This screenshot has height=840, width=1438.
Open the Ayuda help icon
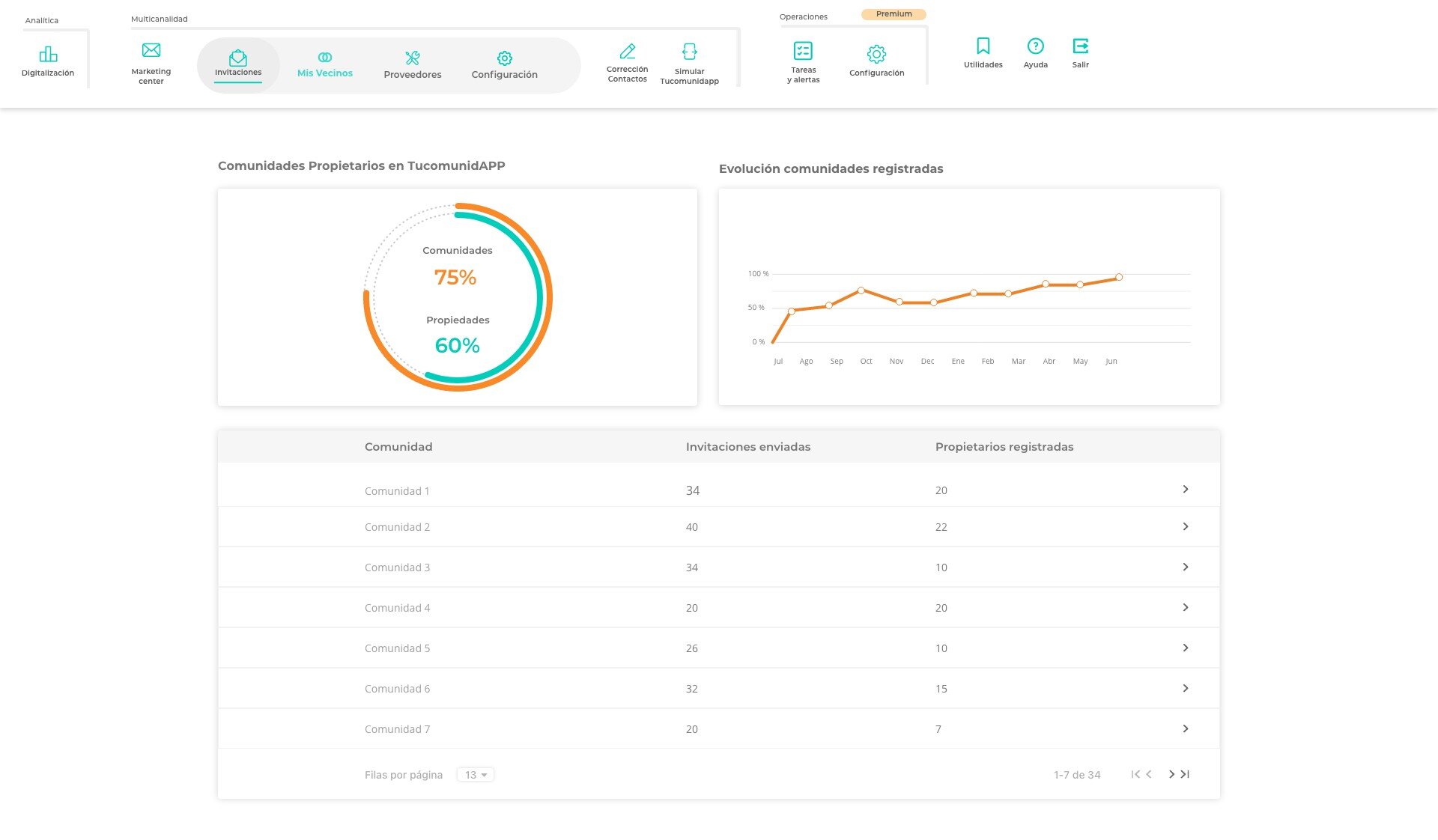click(x=1036, y=46)
